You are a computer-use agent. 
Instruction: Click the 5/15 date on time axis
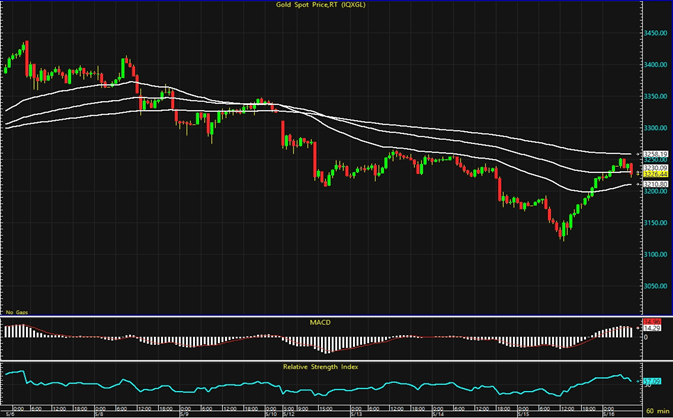point(521,411)
